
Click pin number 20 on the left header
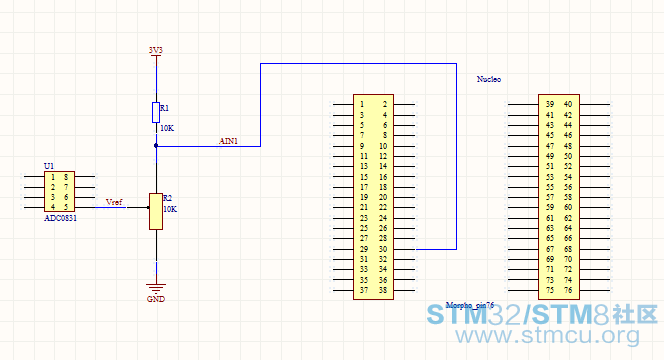[x=383, y=197]
